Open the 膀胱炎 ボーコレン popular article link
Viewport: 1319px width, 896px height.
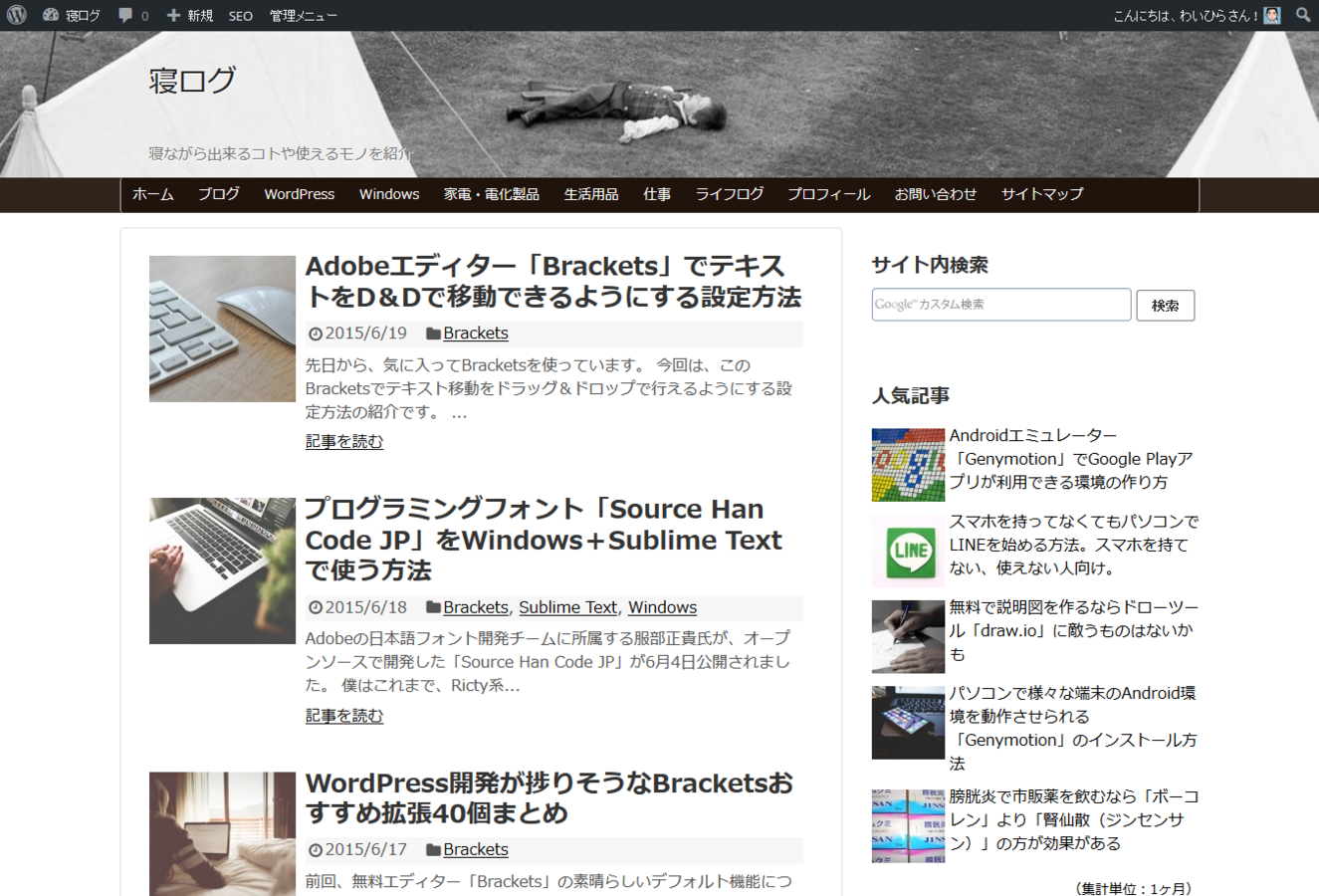point(1073,819)
